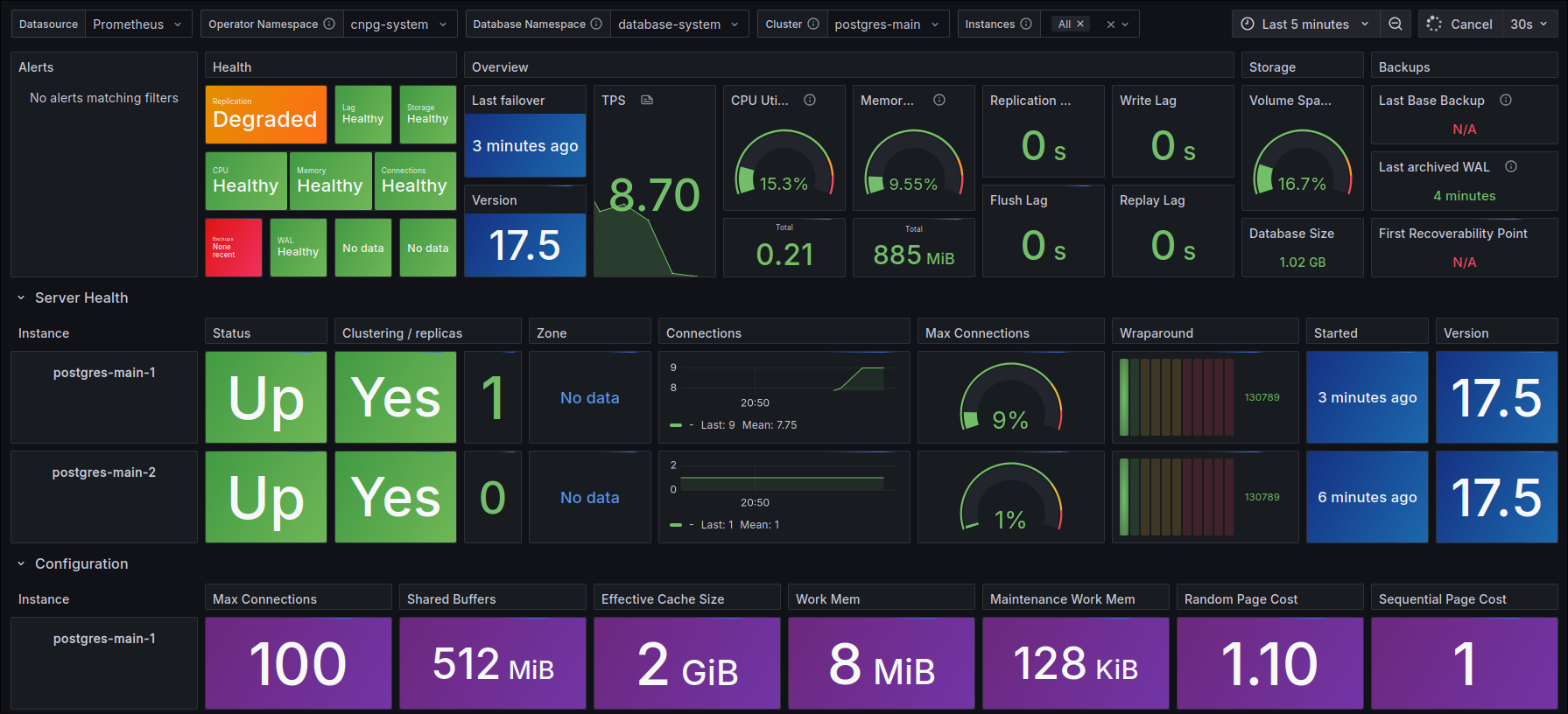Open the Last 5 minutes time picker
Image resolution: width=1568 pixels, height=714 pixels.
(x=1304, y=24)
